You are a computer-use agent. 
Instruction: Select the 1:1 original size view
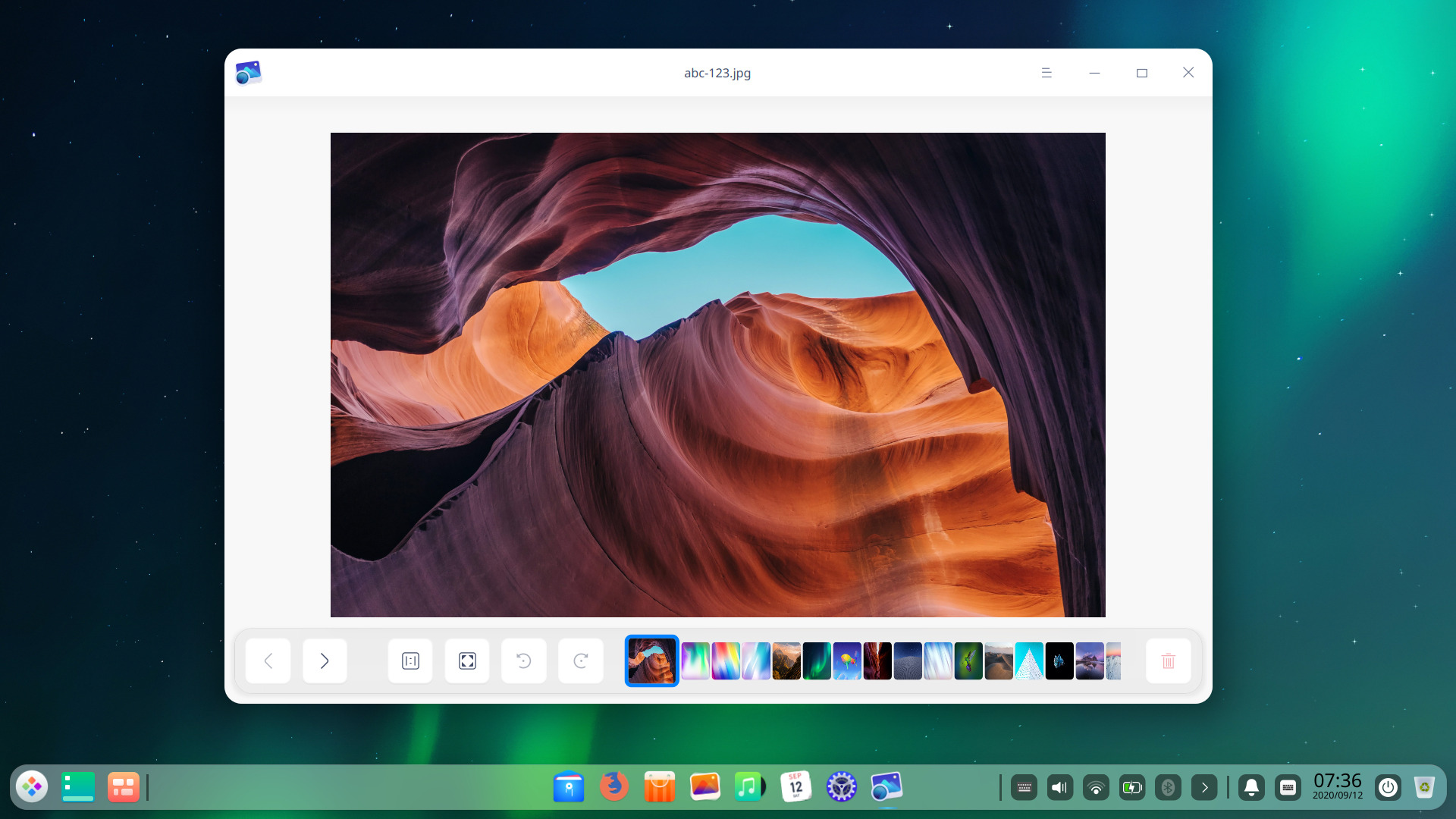[409, 661]
